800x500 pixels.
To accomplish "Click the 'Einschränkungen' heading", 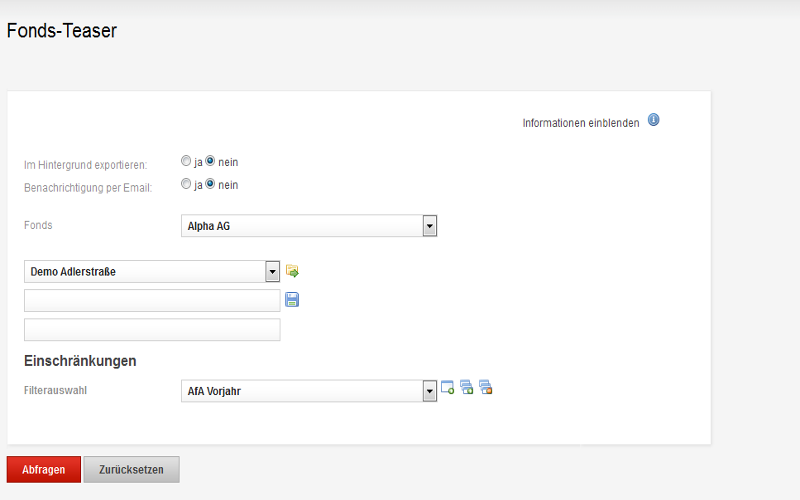I will click(80, 361).
